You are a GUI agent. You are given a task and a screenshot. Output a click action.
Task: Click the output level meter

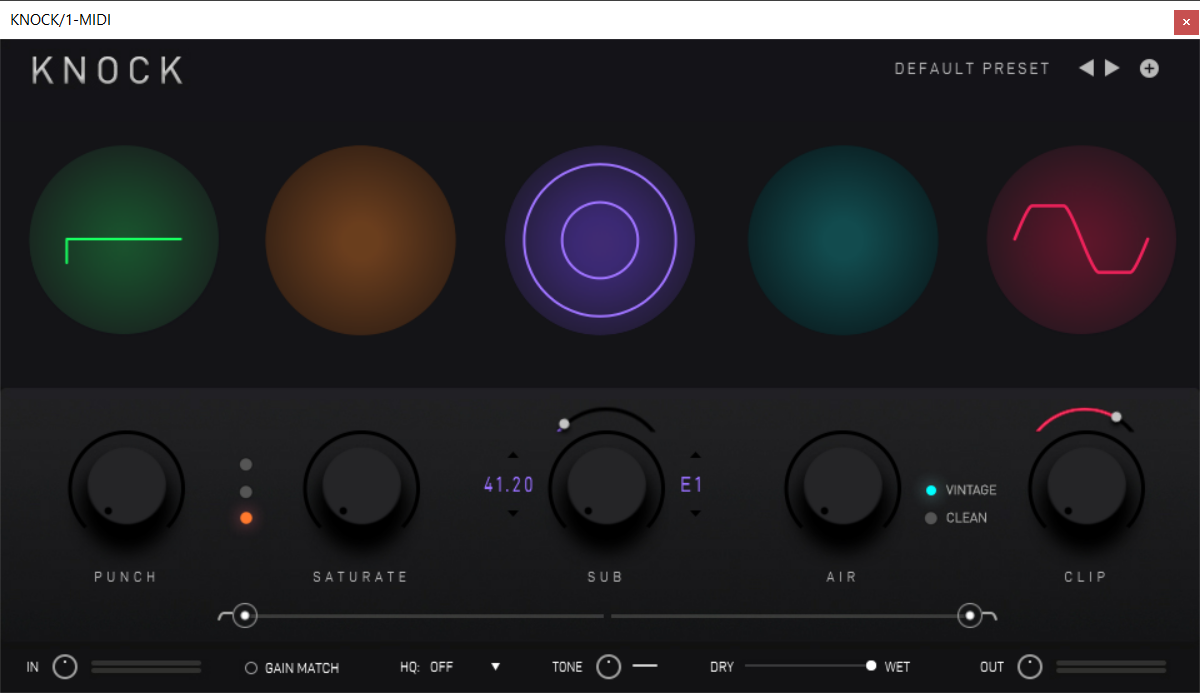[x=1111, y=667]
